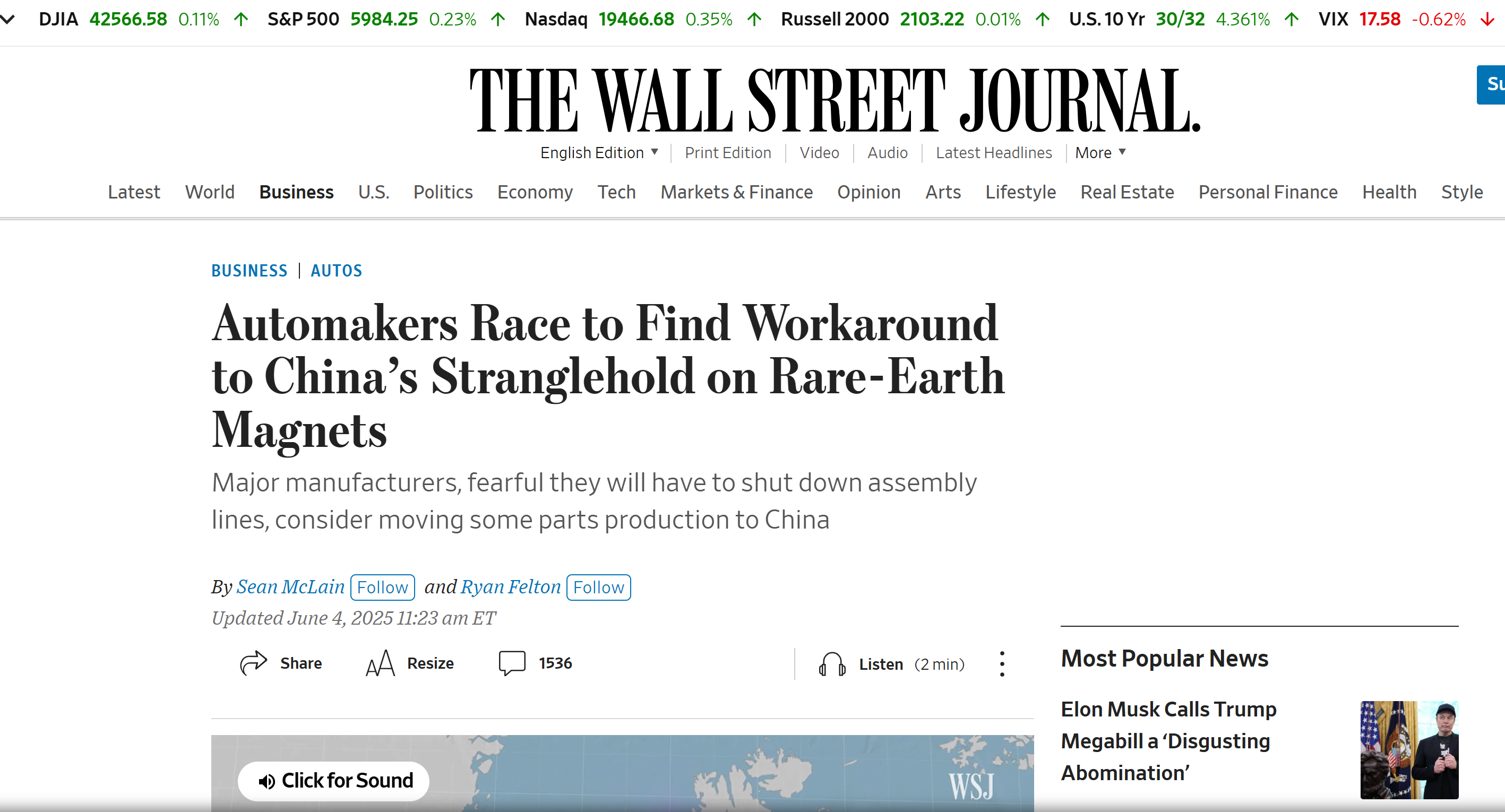This screenshot has width=1505, height=812.
Task: Follow Ryan Felton
Action: point(599,587)
